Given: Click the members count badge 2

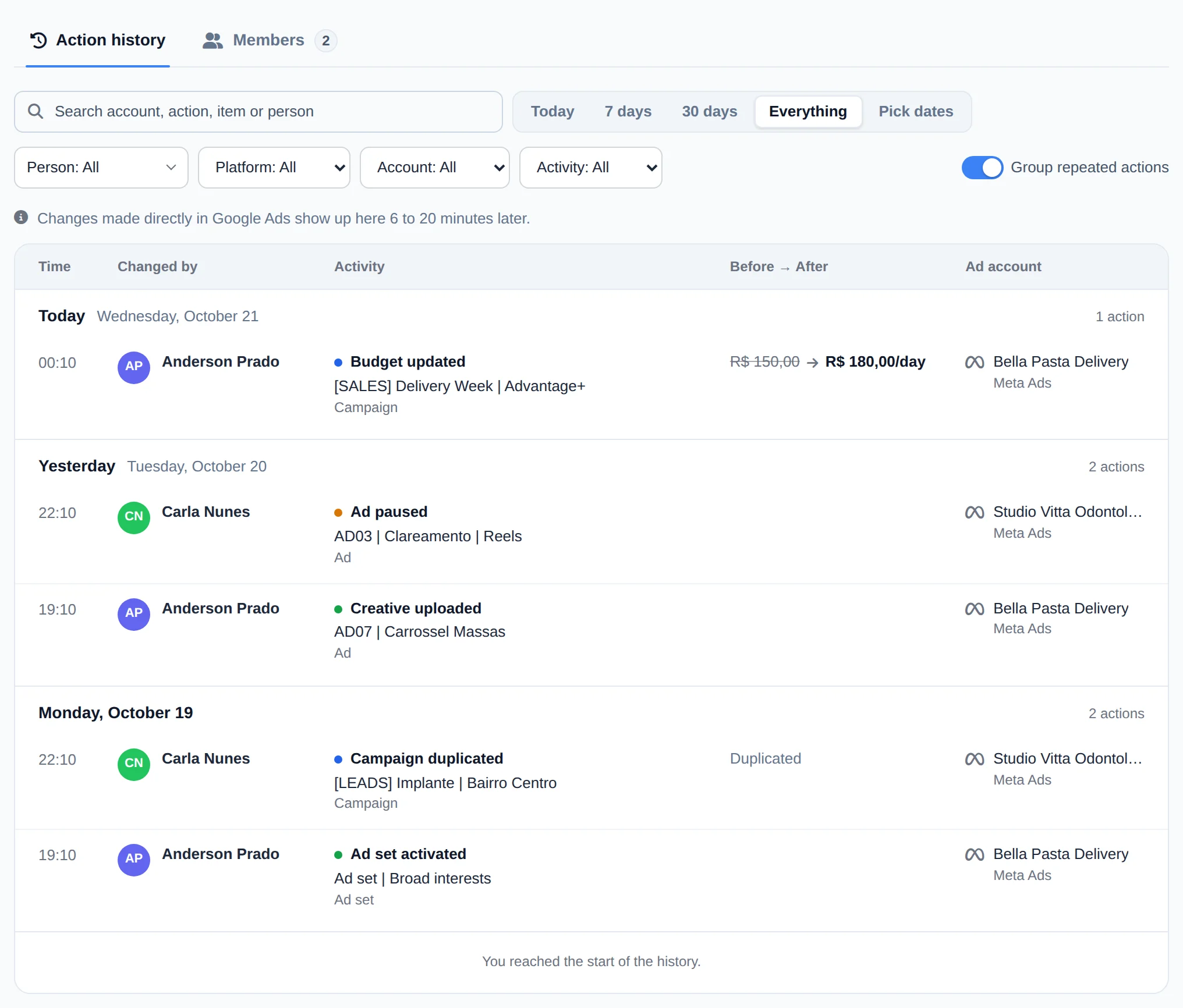Looking at the screenshot, I should (326, 41).
